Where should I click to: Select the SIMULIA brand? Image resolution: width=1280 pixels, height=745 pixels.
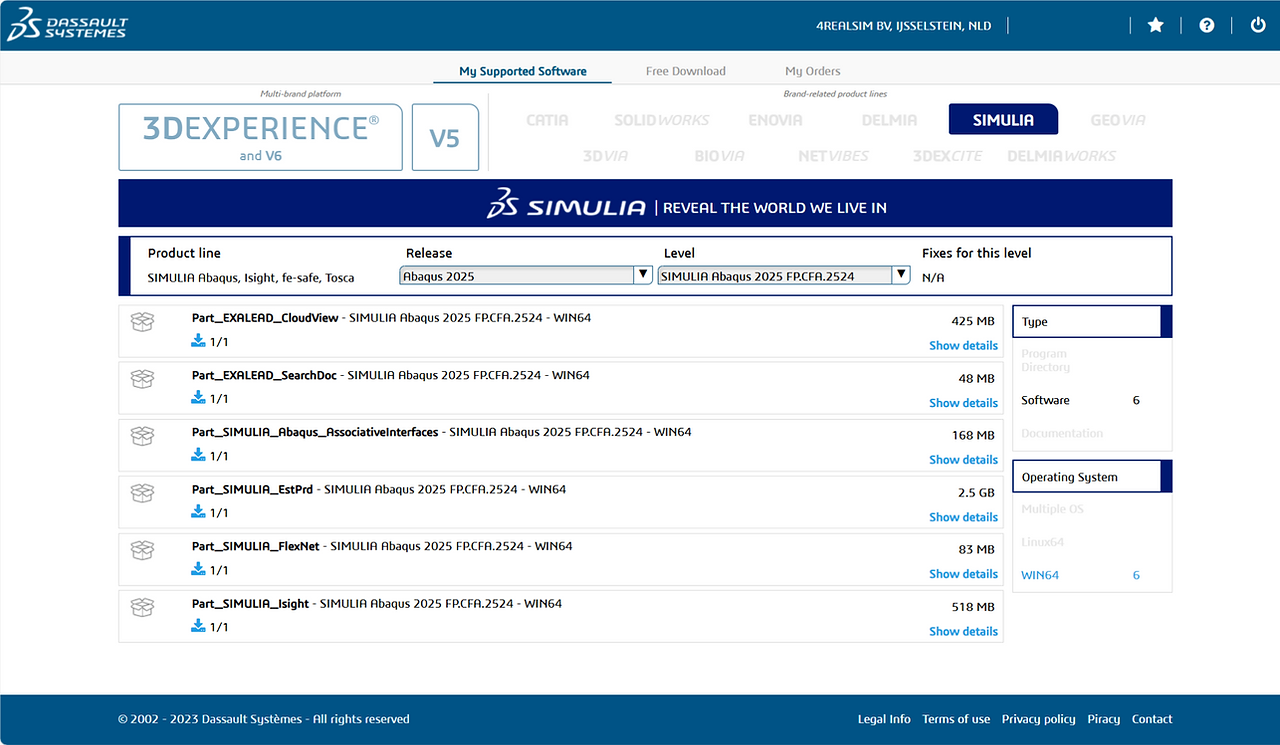tap(1003, 119)
